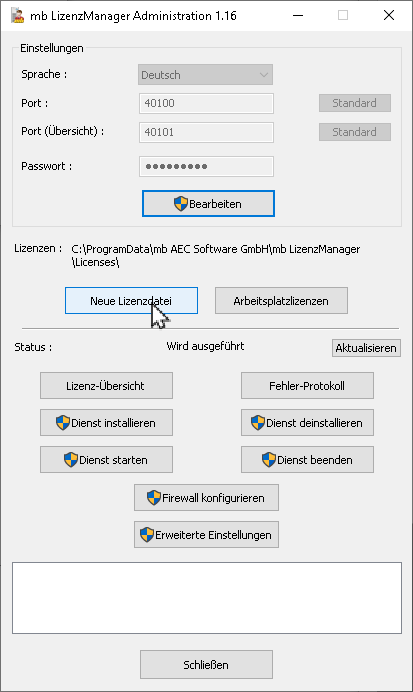Choose Neue Lizenzdatei
Screen dimensions: 413x692
click(131, 301)
